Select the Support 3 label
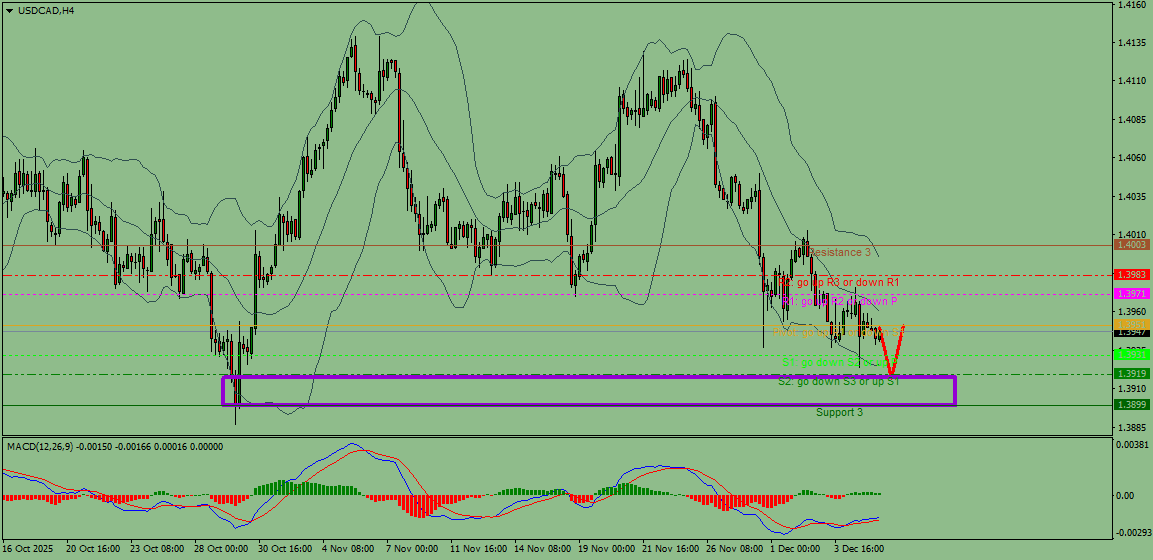The height and width of the screenshot is (560, 1153). [840, 412]
